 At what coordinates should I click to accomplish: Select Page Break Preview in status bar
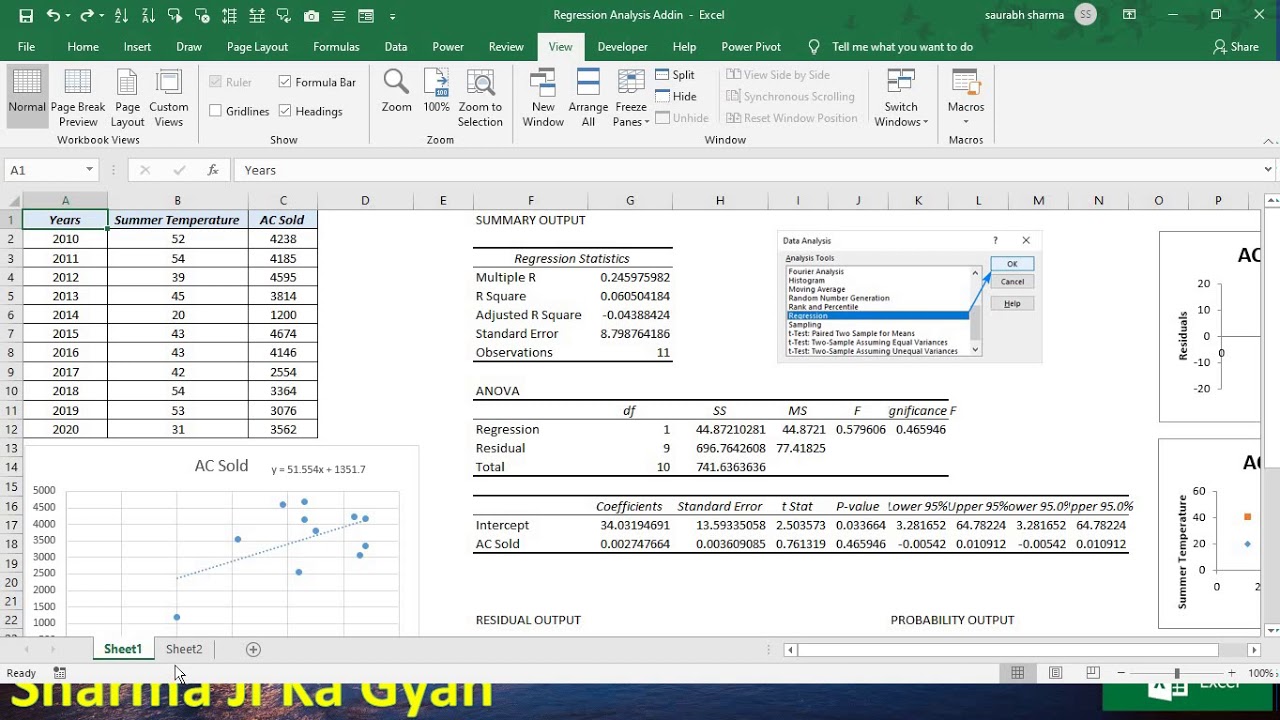(1093, 673)
